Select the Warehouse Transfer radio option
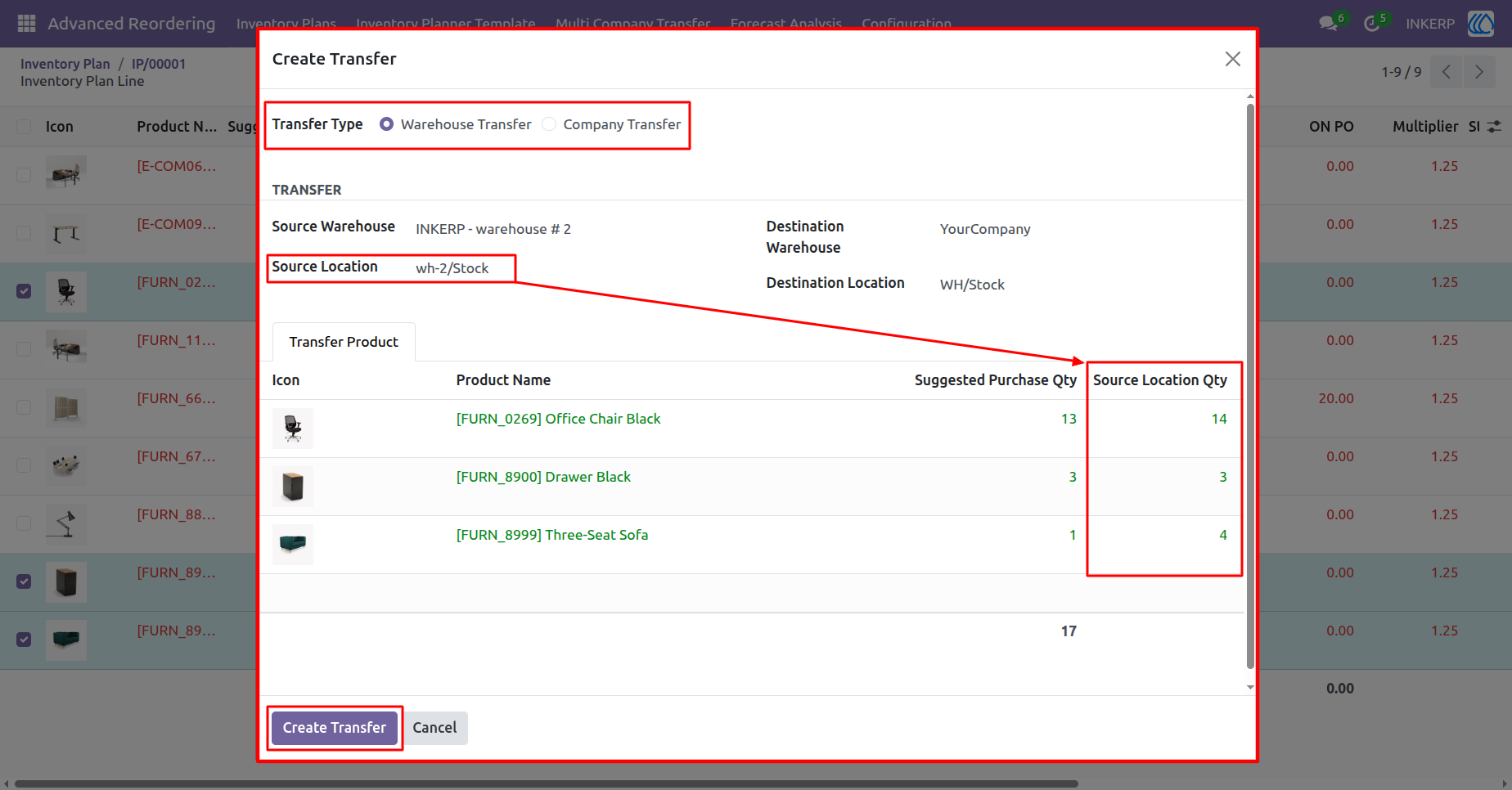The image size is (1512, 790). (387, 124)
